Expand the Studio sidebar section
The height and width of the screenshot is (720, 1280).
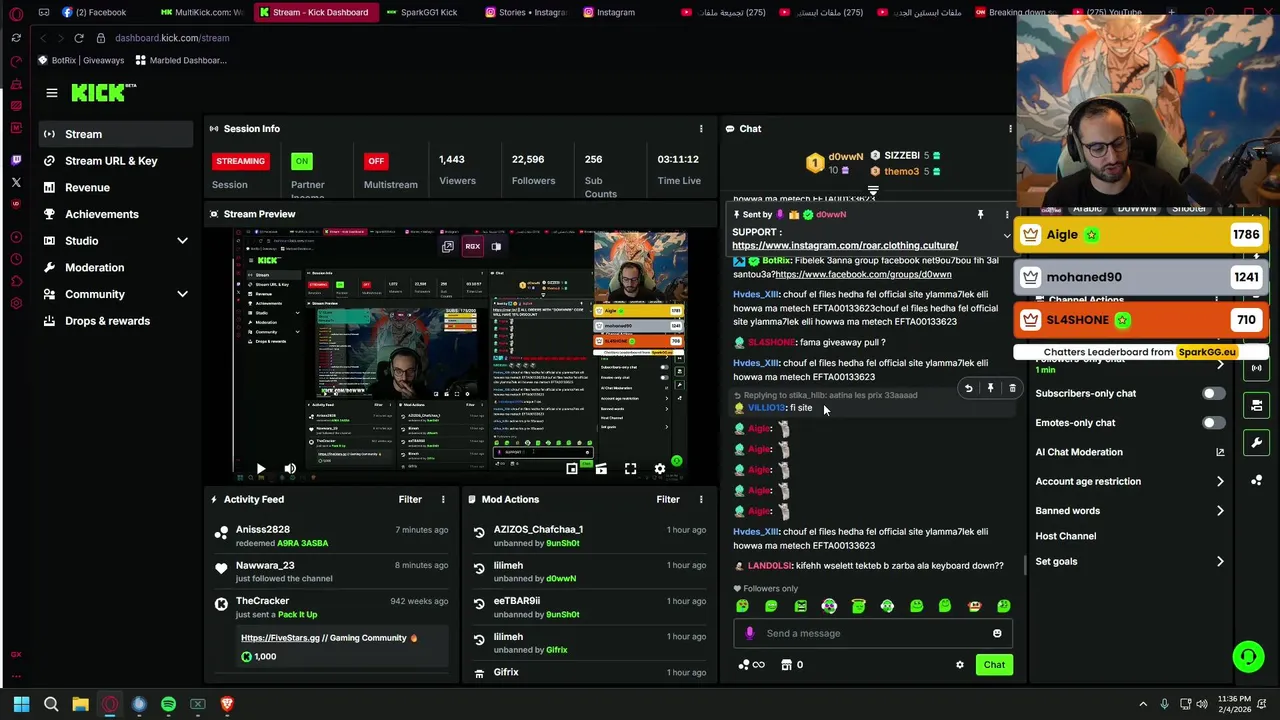click(x=182, y=241)
